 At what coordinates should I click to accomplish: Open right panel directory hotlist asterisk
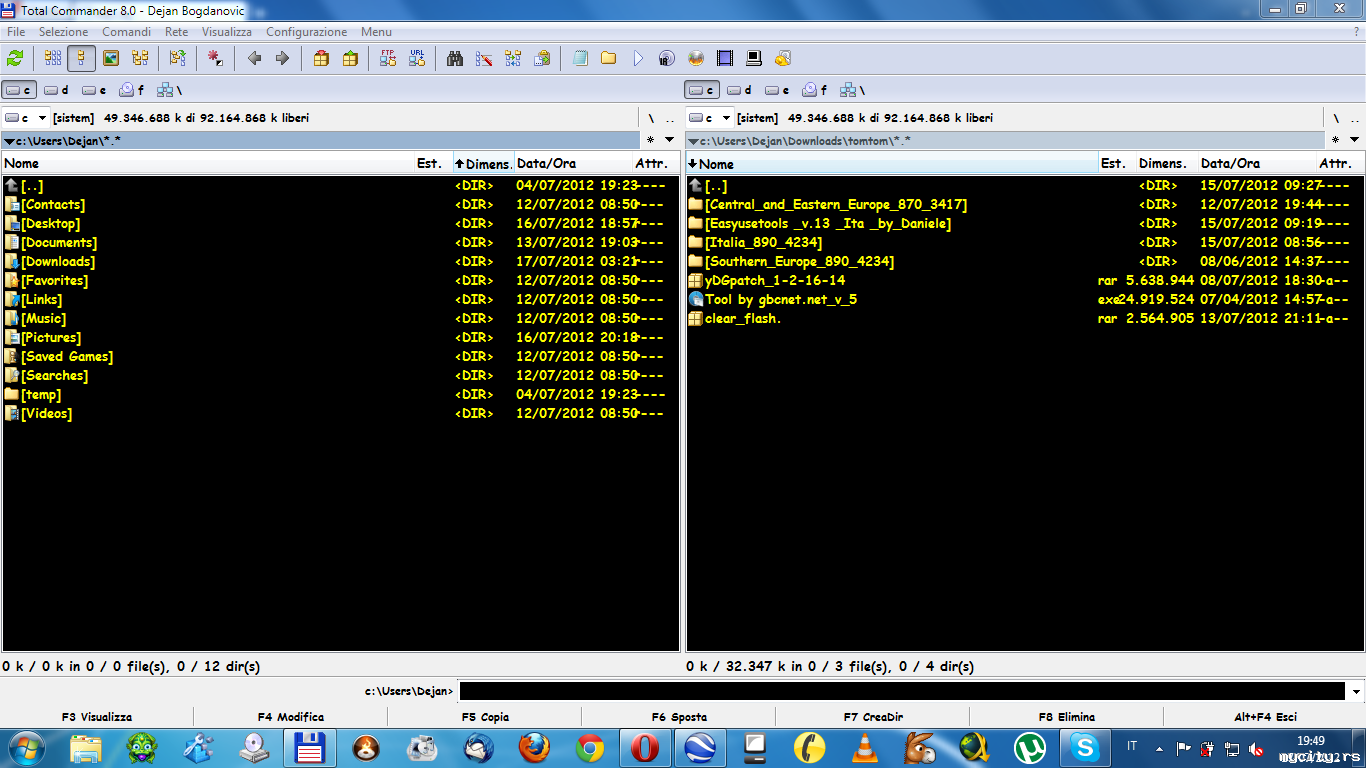1335,140
